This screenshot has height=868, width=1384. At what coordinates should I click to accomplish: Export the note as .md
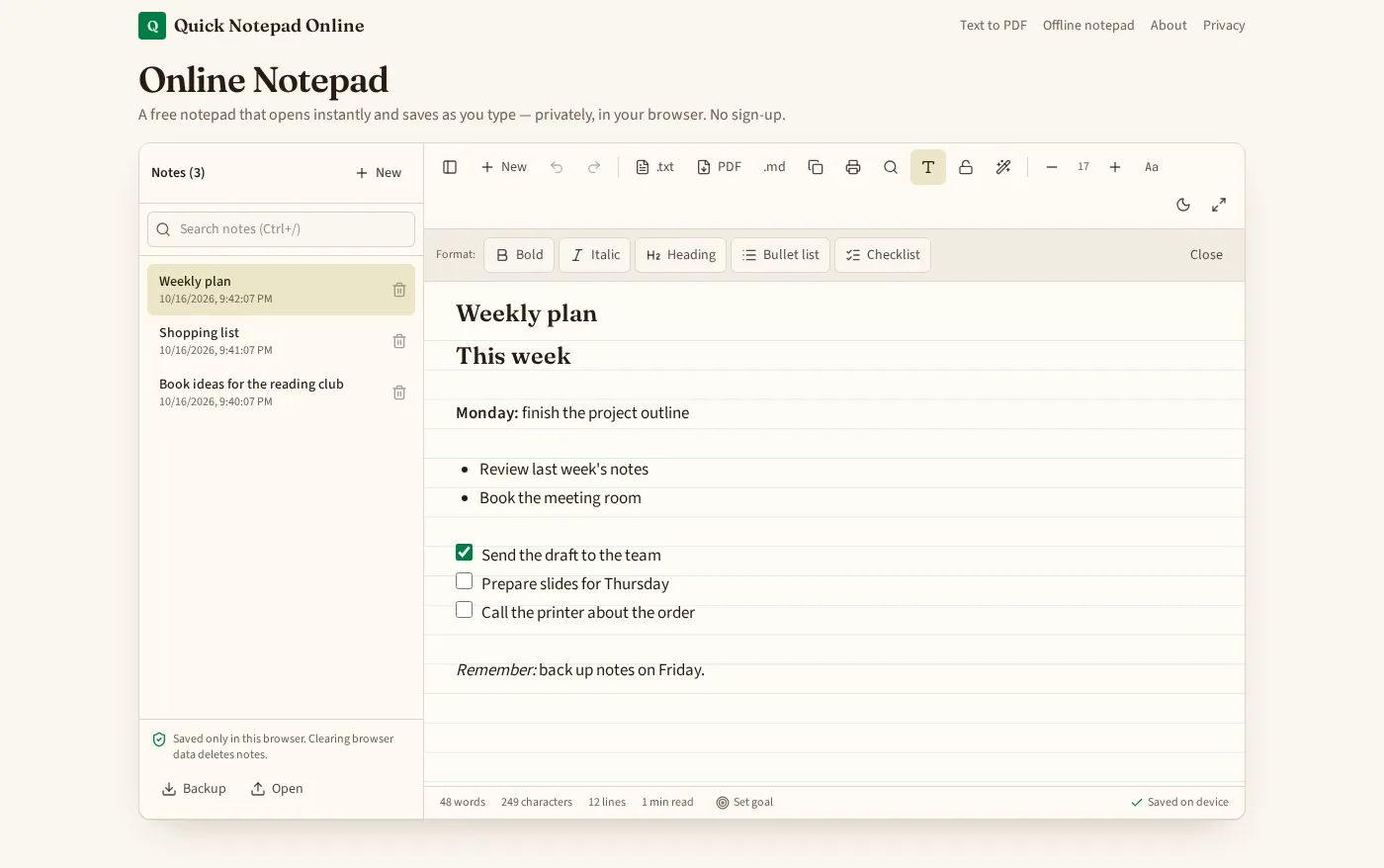coord(774,167)
